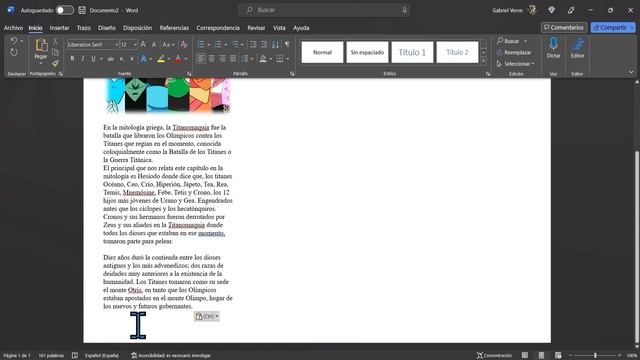Open the Liberation Serif font dropdown
The image size is (640, 360).
tap(116, 44)
